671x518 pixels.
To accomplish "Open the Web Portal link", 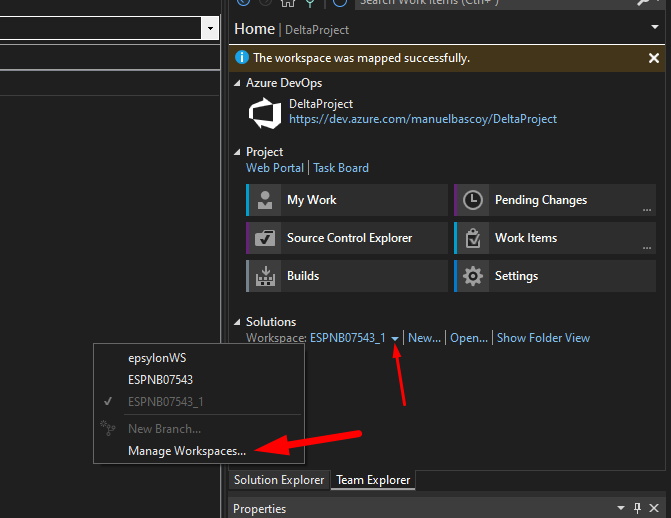I will tap(275, 168).
